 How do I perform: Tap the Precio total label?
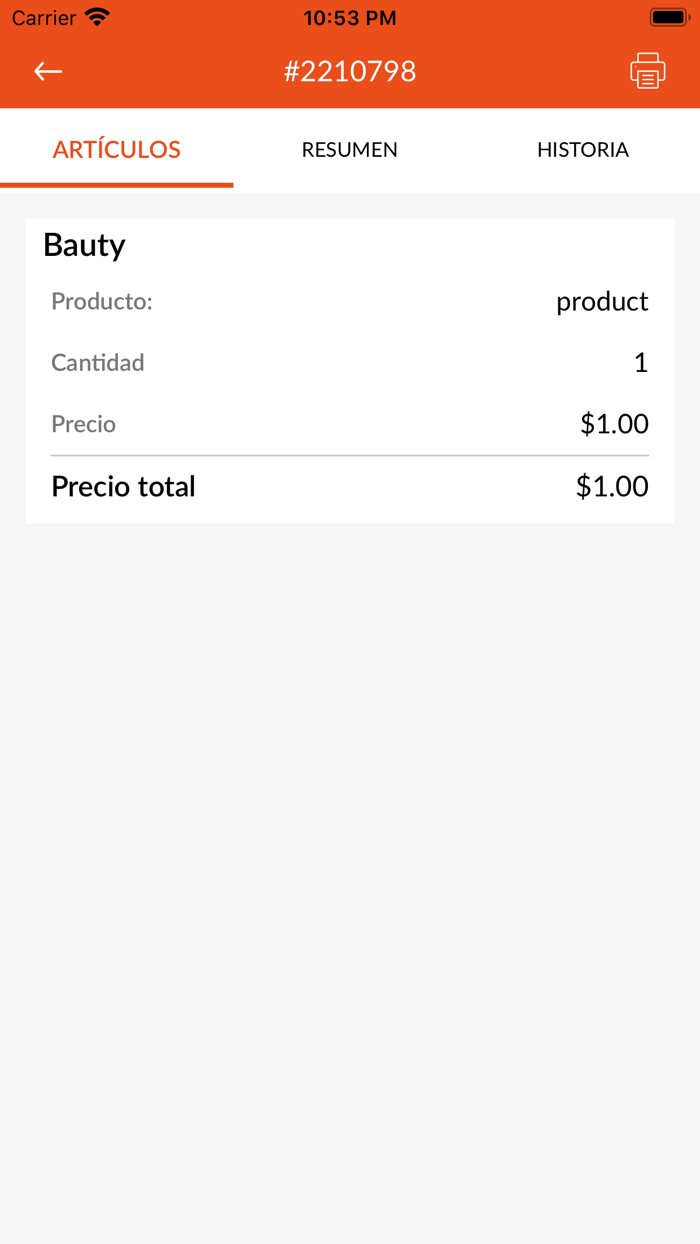(123, 487)
